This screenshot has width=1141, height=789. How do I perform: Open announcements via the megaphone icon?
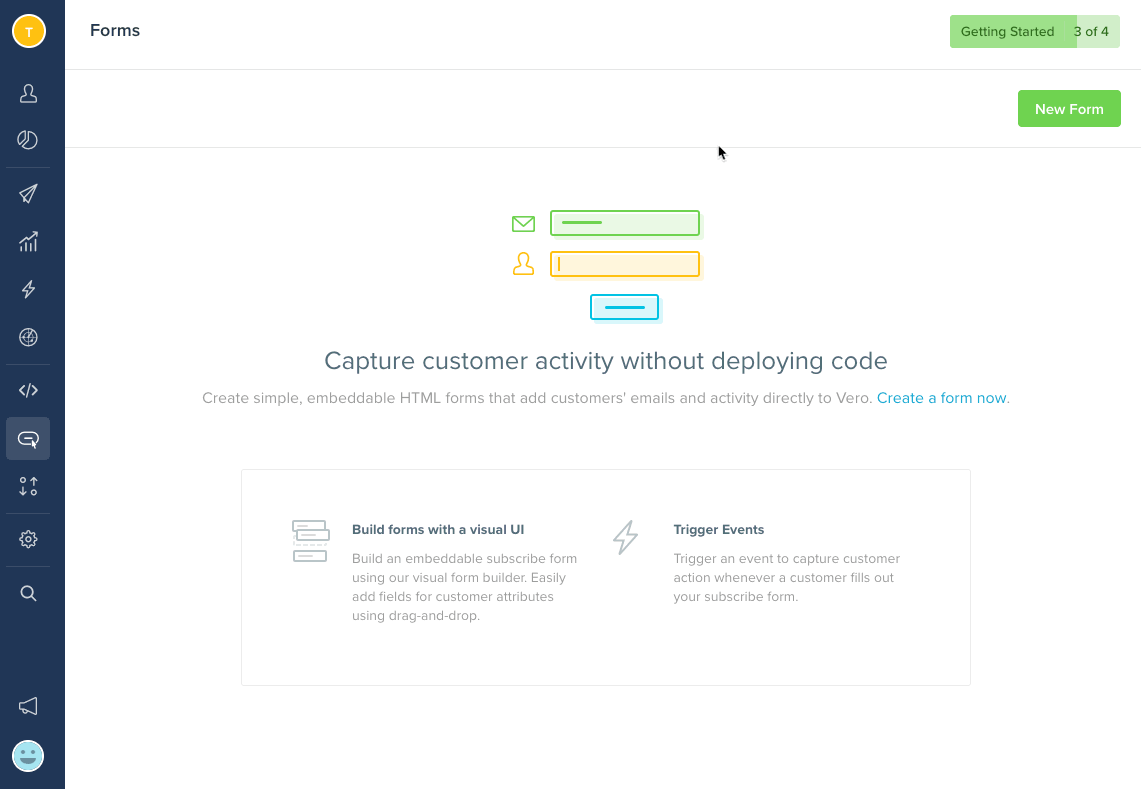coord(28,706)
